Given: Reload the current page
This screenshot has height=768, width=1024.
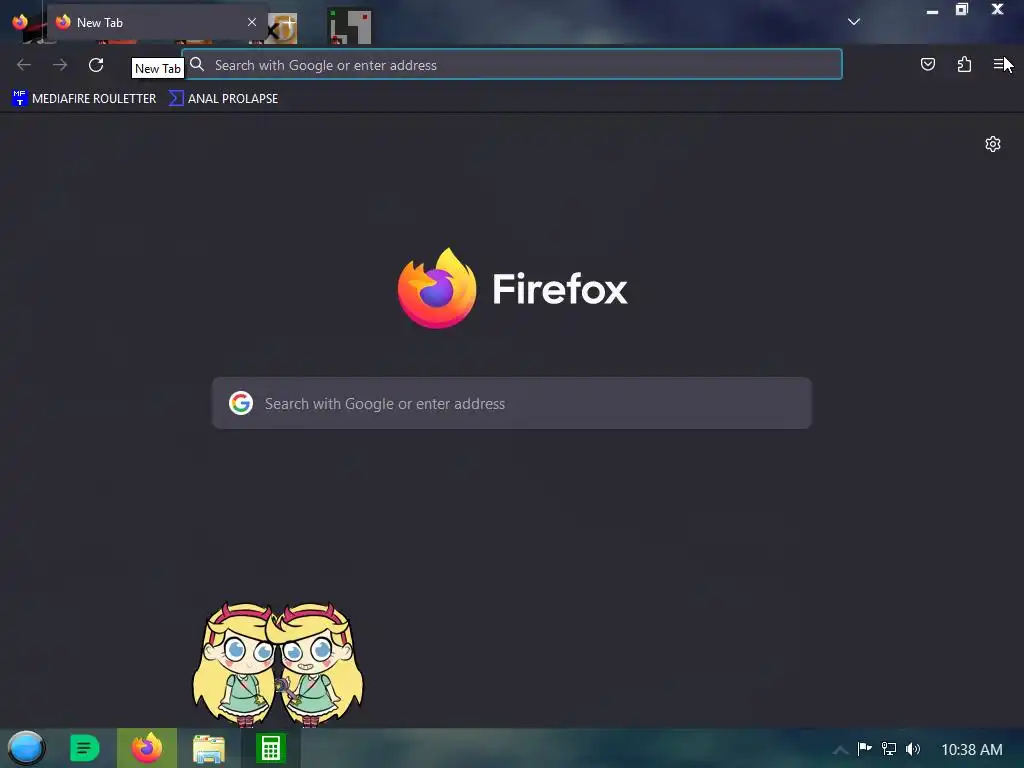Looking at the screenshot, I should [96, 65].
